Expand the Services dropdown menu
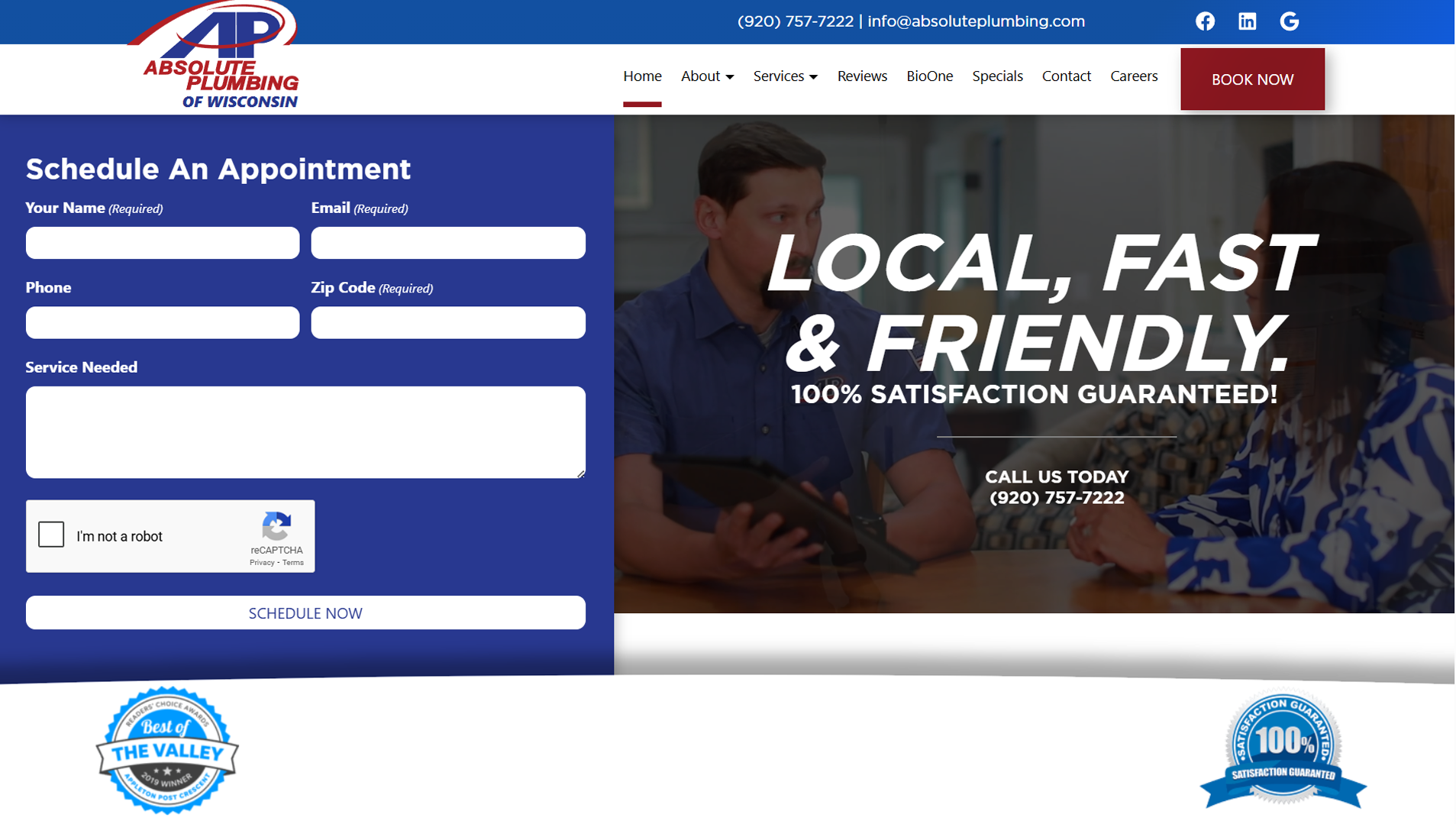 785,76
